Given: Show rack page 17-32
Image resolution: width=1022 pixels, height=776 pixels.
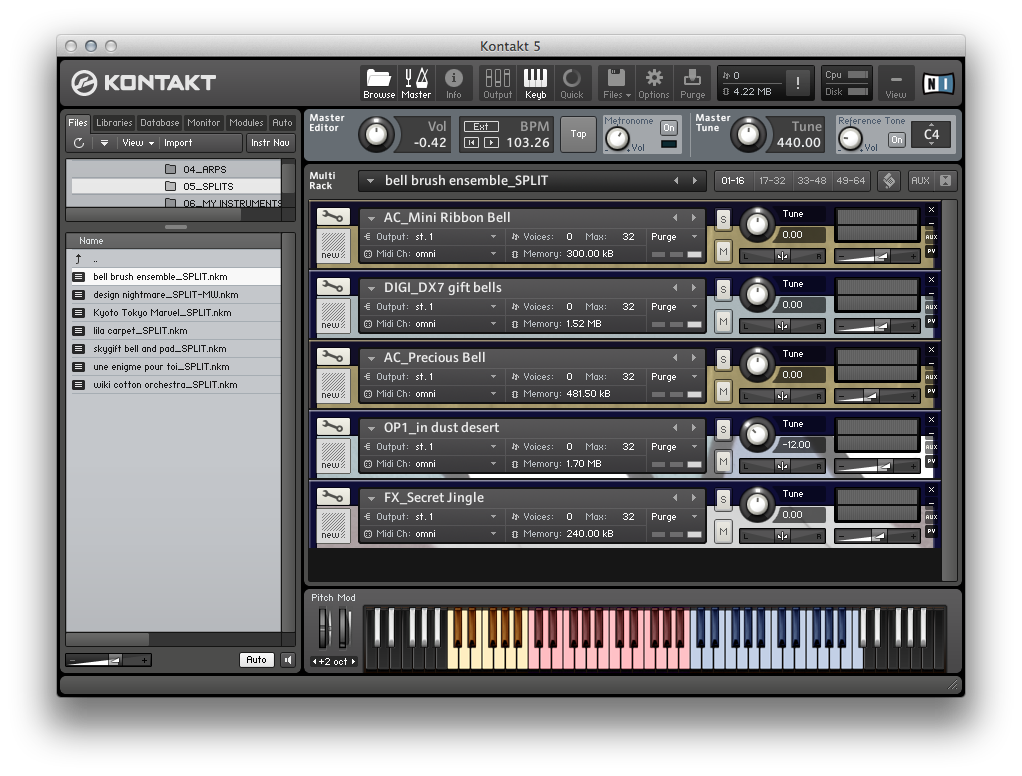Looking at the screenshot, I should (x=772, y=180).
